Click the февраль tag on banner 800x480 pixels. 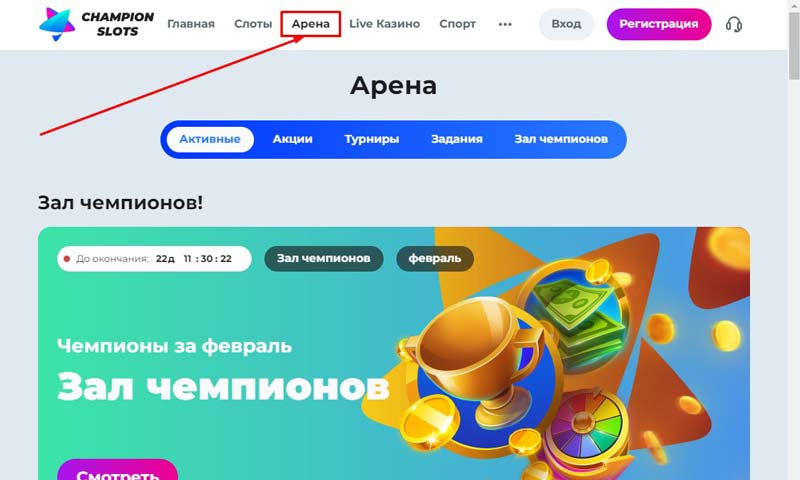[x=435, y=259]
